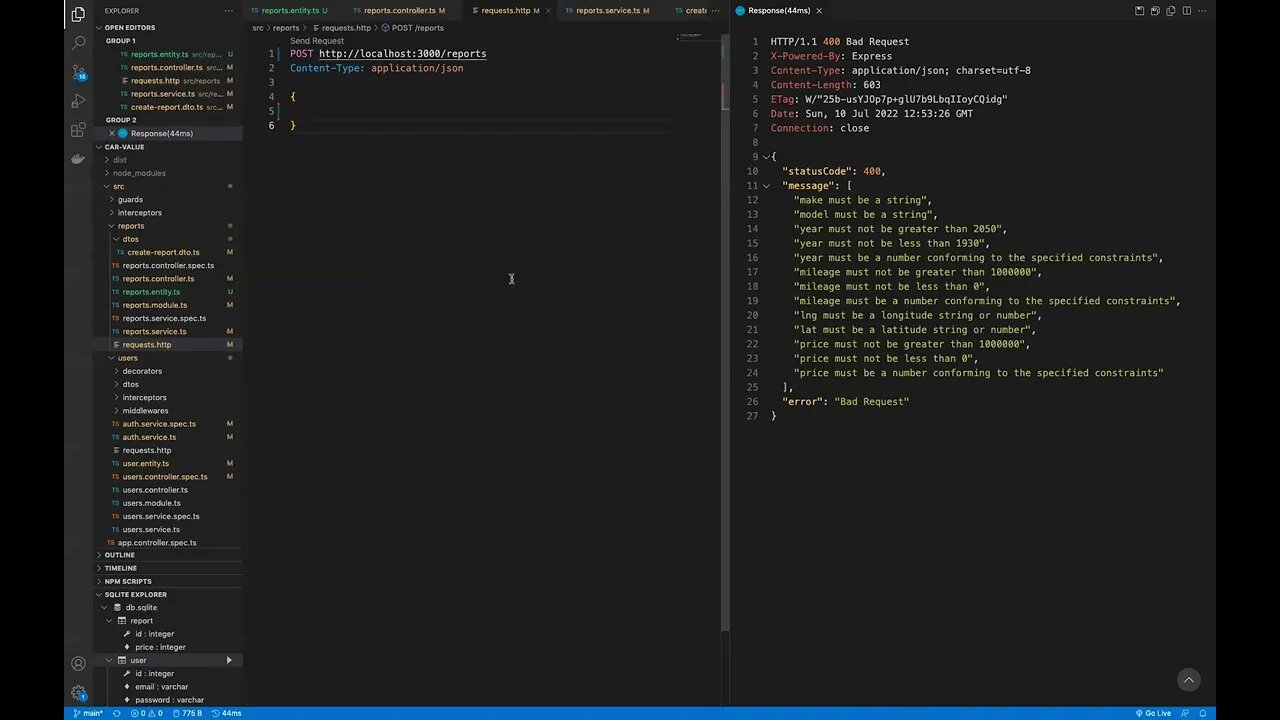This screenshot has width=1280, height=720.
Task: Click the Synchronize Changes status icon
Action: coord(117,713)
